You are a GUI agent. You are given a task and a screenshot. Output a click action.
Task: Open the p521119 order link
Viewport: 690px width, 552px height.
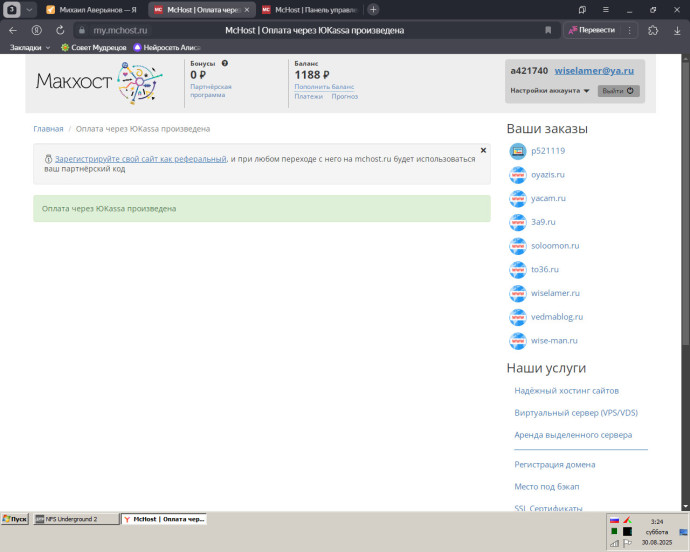[548, 151]
